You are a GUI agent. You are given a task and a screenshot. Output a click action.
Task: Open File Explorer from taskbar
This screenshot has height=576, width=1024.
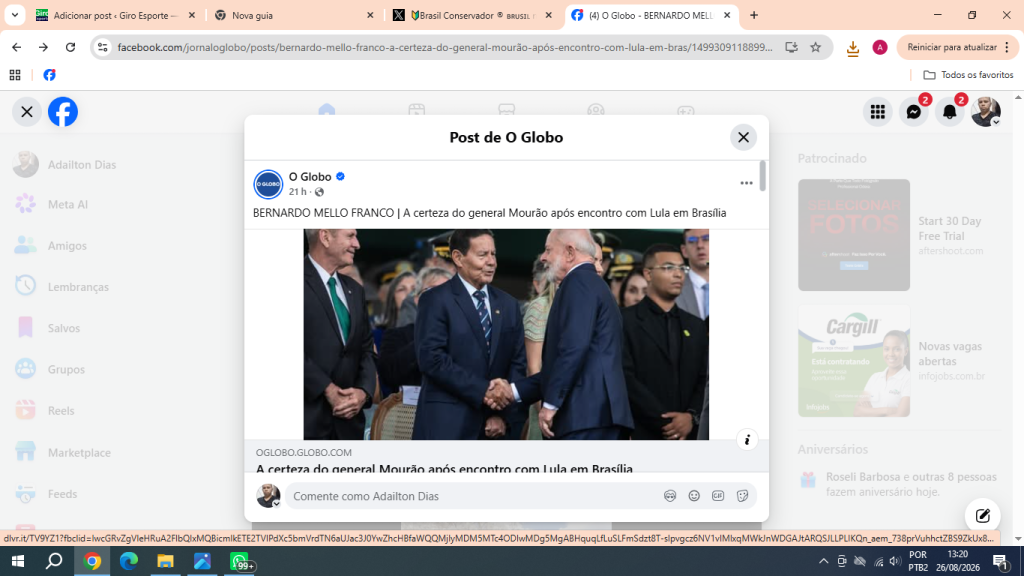point(165,561)
